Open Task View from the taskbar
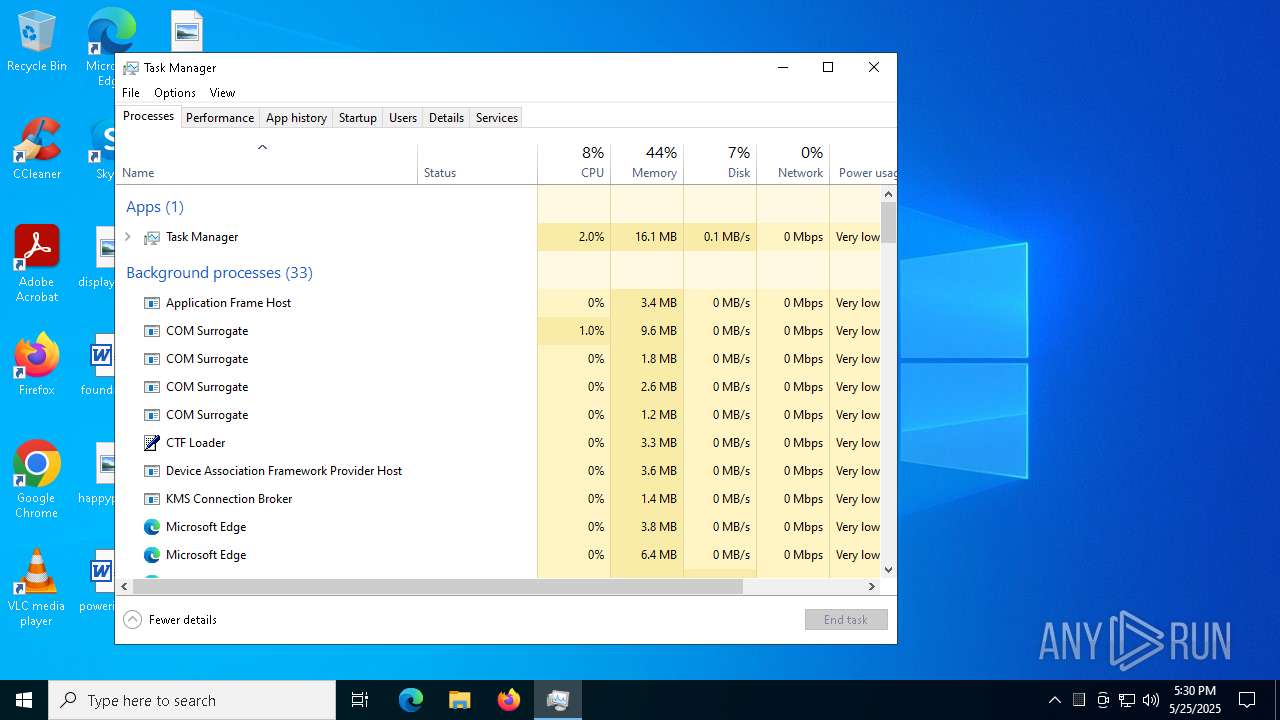1280x720 pixels. pyautogui.click(x=360, y=700)
